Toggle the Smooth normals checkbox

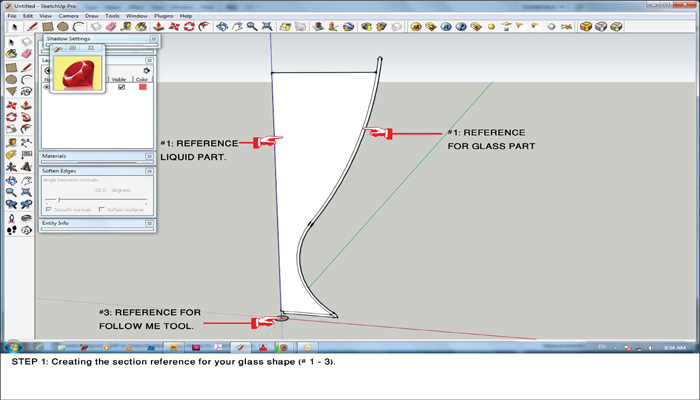[x=47, y=210]
